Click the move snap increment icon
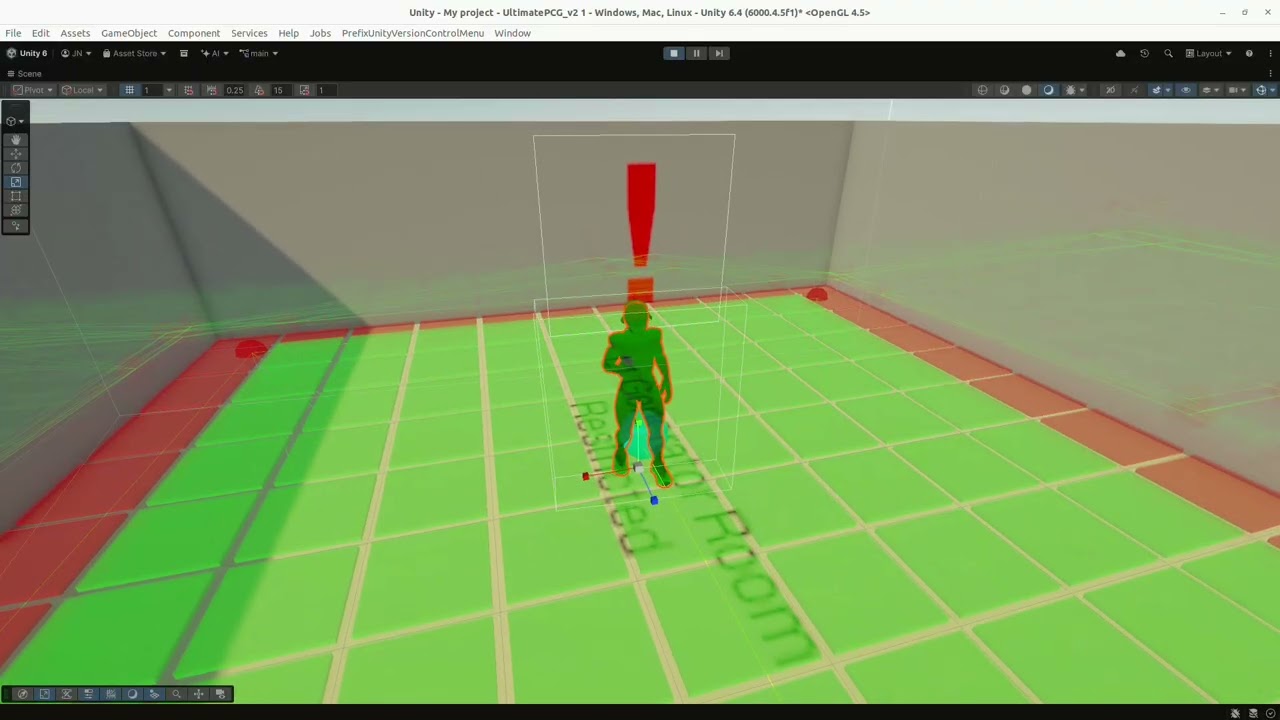Image resolution: width=1280 pixels, height=720 pixels. [211, 90]
